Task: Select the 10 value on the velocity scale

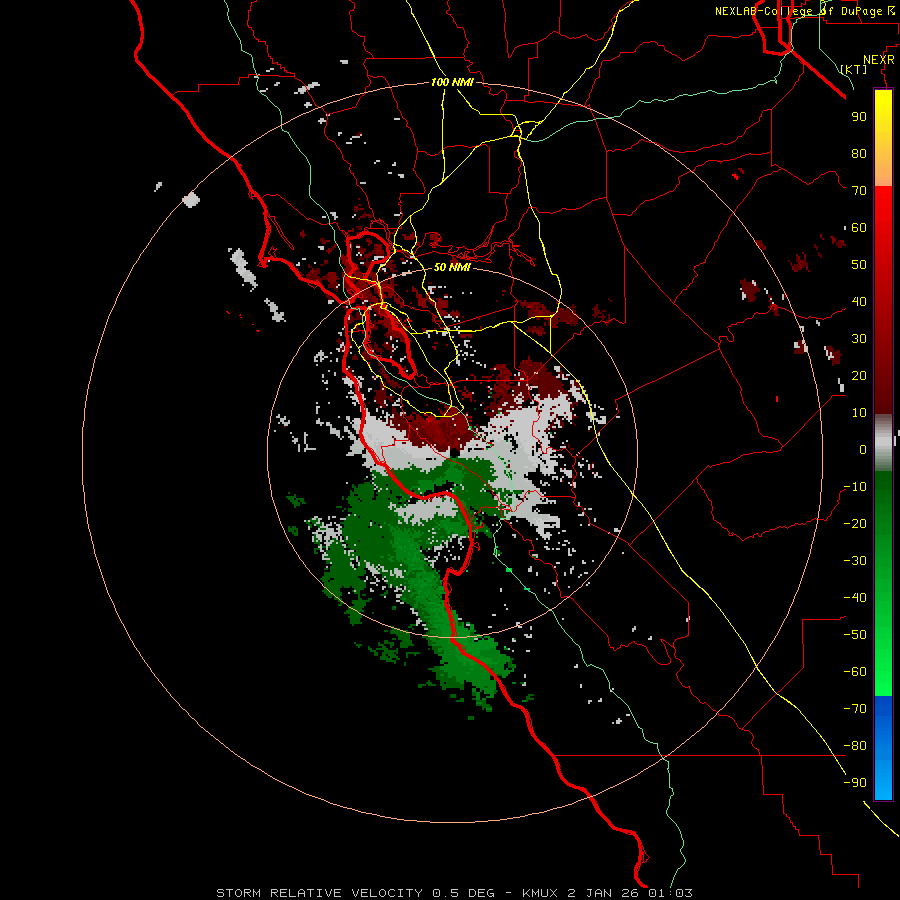Action: [x=859, y=413]
